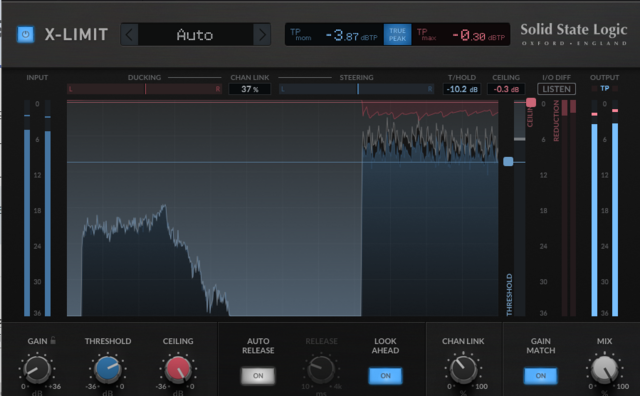The width and height of the screenshot is (640, 396).
Task: Click the disabled RELEASE knob
Action: point(321,369)
